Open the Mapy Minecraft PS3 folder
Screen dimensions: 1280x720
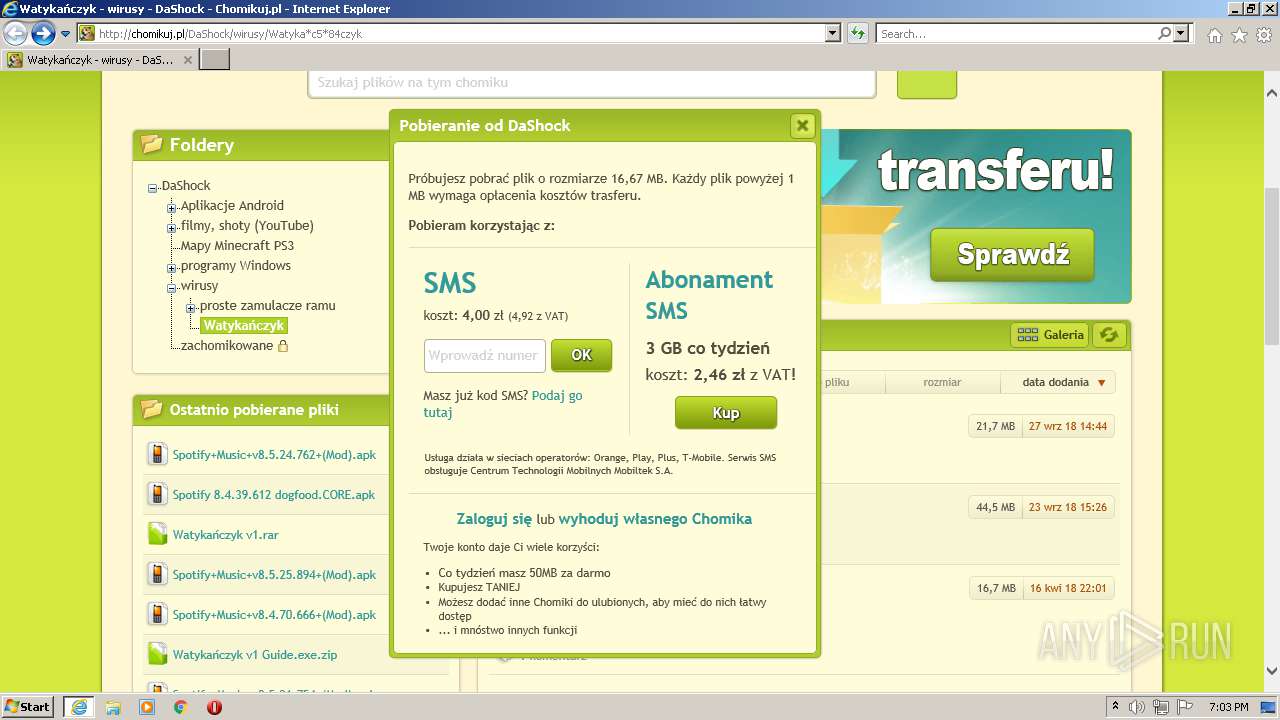(x=237, y=245)
